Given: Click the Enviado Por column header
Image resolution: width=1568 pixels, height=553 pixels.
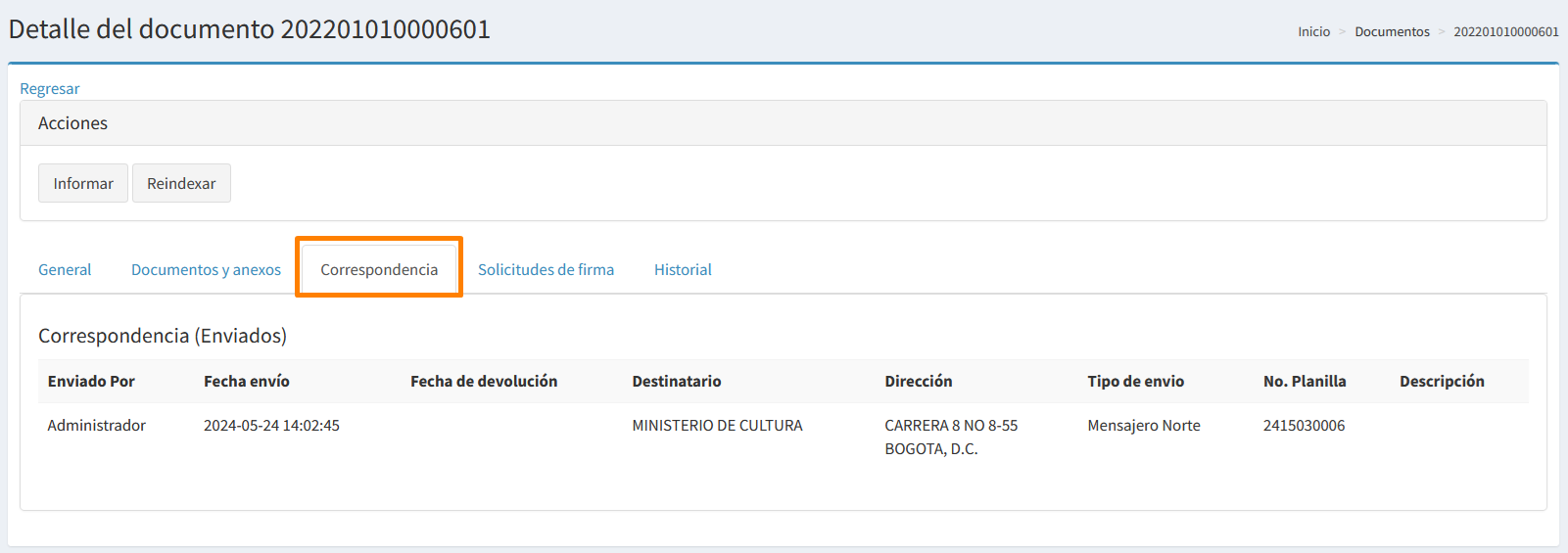Looking at the screenshot, I should 91,381.
